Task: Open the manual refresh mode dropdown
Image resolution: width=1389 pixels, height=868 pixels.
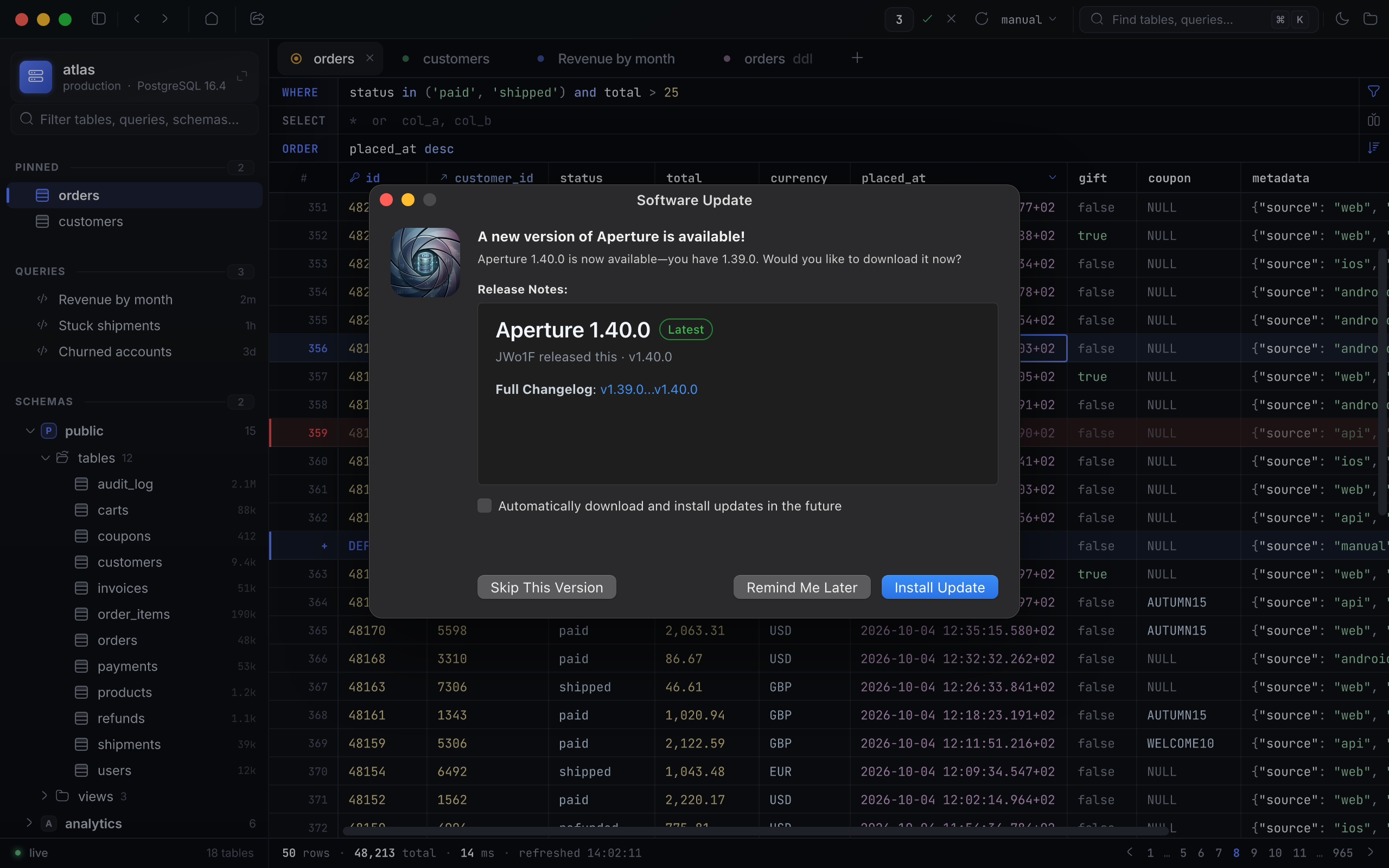Action: [1029, 20]
